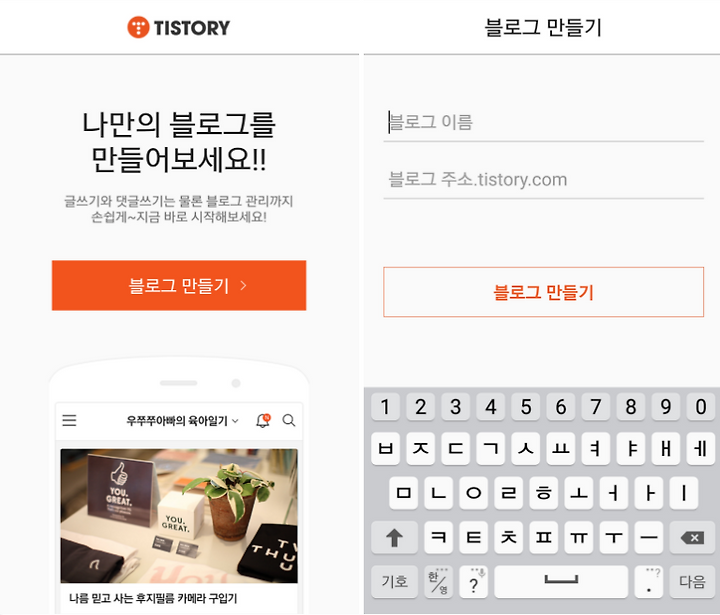Click the orange 블로그 만들기 button with chevron
Screen dimensions: 720x615
pos(179,286)
